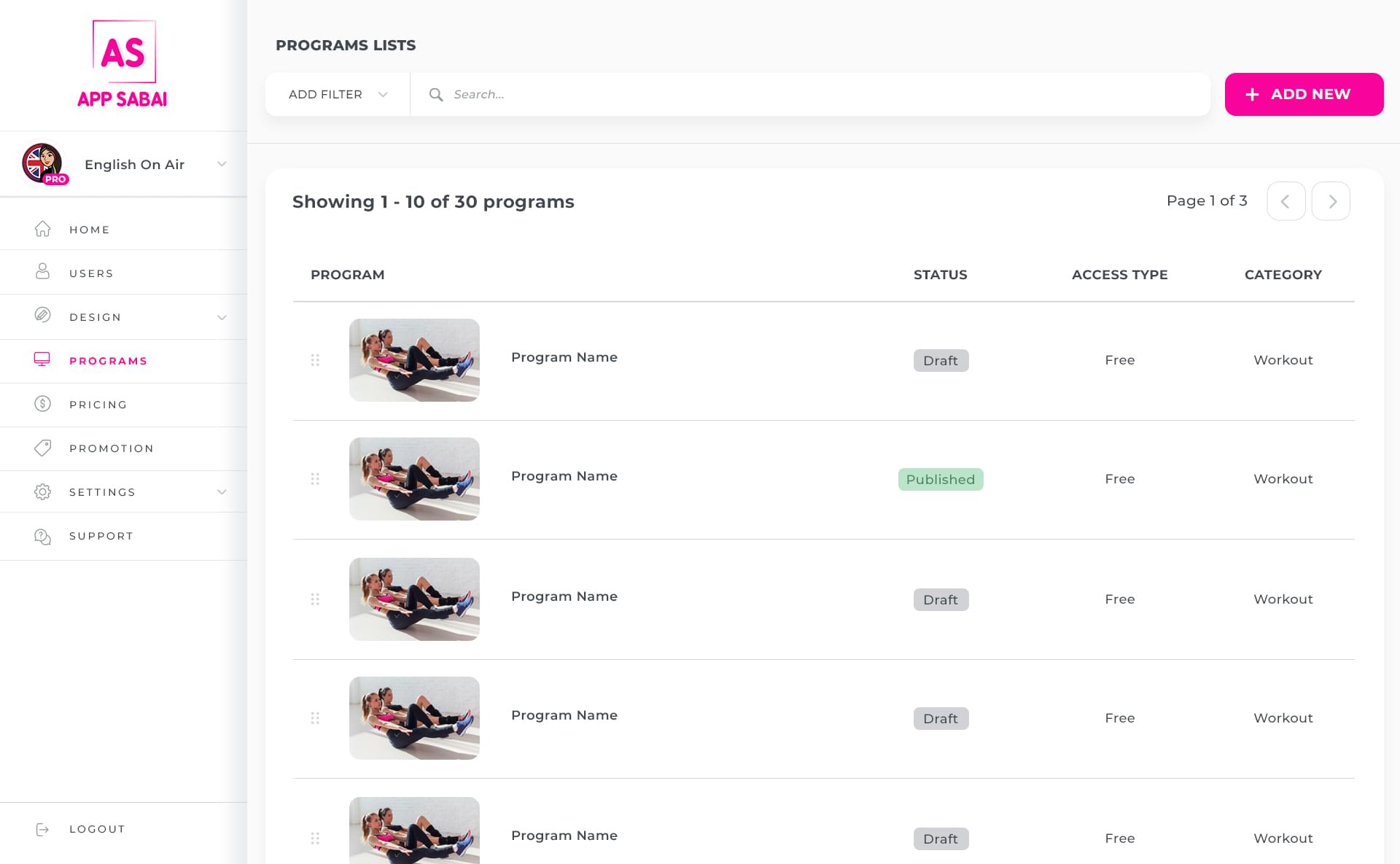Image resolution: width=1400 pixels, height=864 pixels.
Task: Click the Page 1 of 3 text
Action: [1207, 201]
